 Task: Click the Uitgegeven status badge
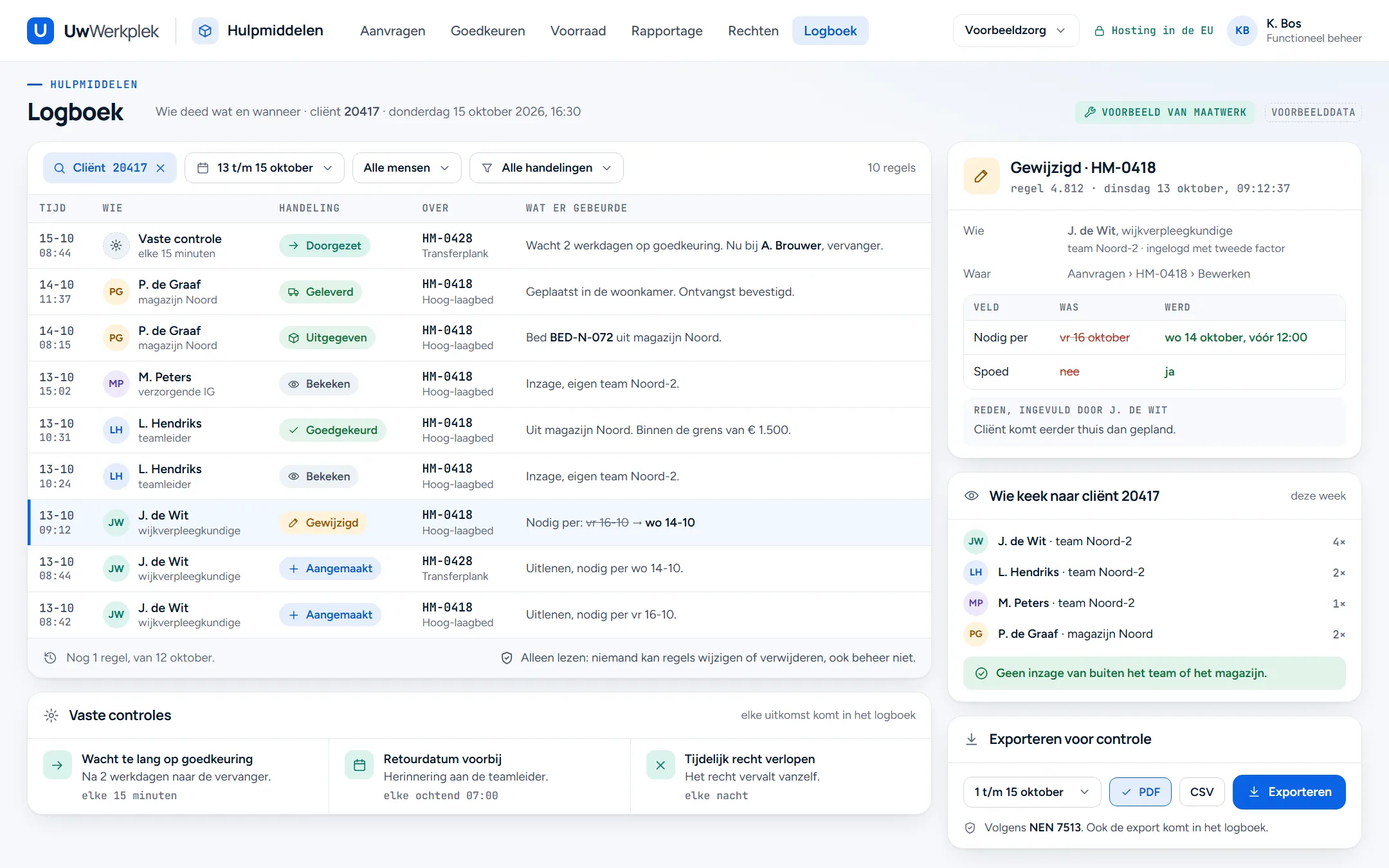click(327, 338)
